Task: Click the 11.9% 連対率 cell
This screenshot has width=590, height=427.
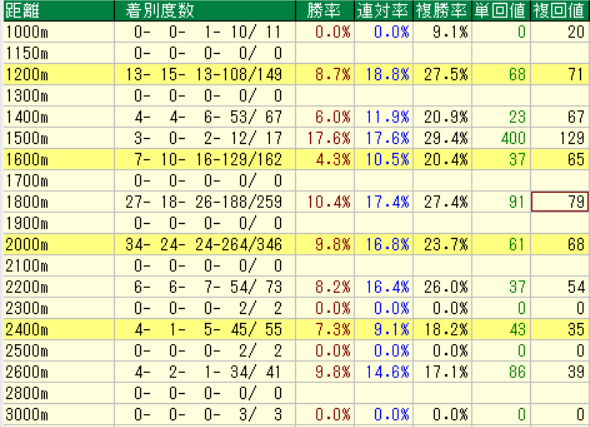Action: [383, 117]
